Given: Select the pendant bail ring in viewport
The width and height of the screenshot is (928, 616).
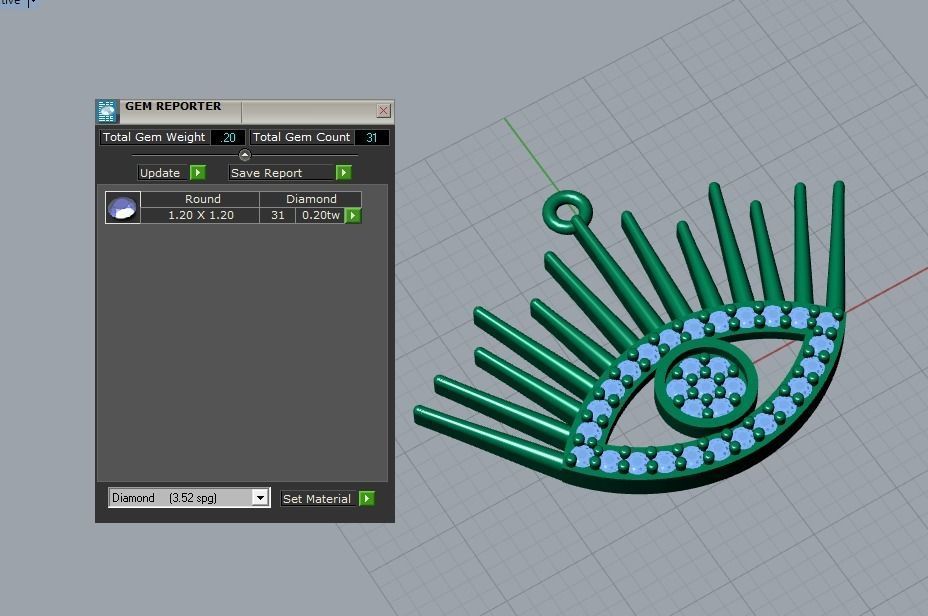Looking at the screenshot, I should 566,211.
